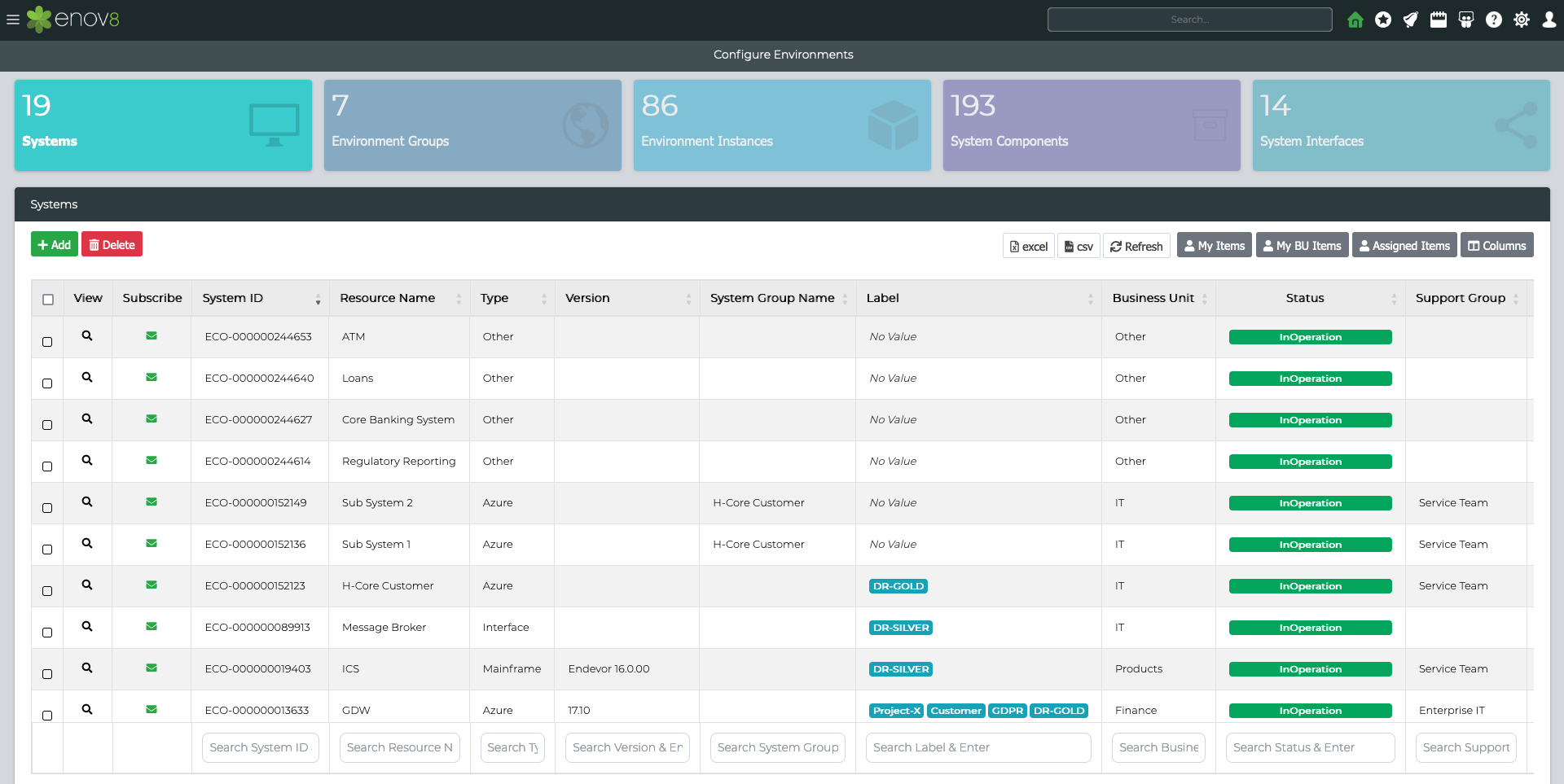Select Regulatory Reporting row checkbox

coord(47,466)
